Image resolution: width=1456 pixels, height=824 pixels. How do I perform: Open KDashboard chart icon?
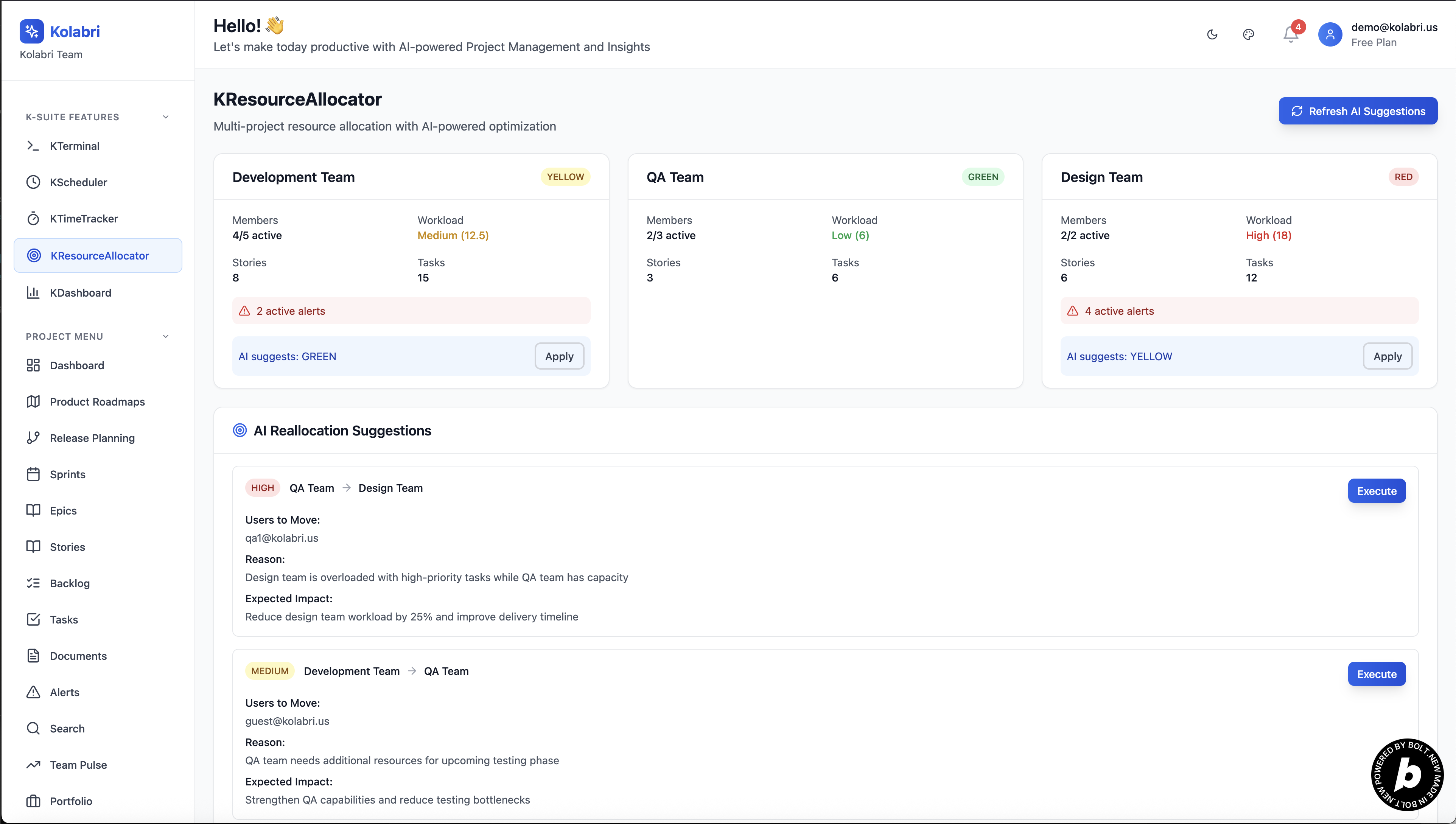click(x=33, y=292)
